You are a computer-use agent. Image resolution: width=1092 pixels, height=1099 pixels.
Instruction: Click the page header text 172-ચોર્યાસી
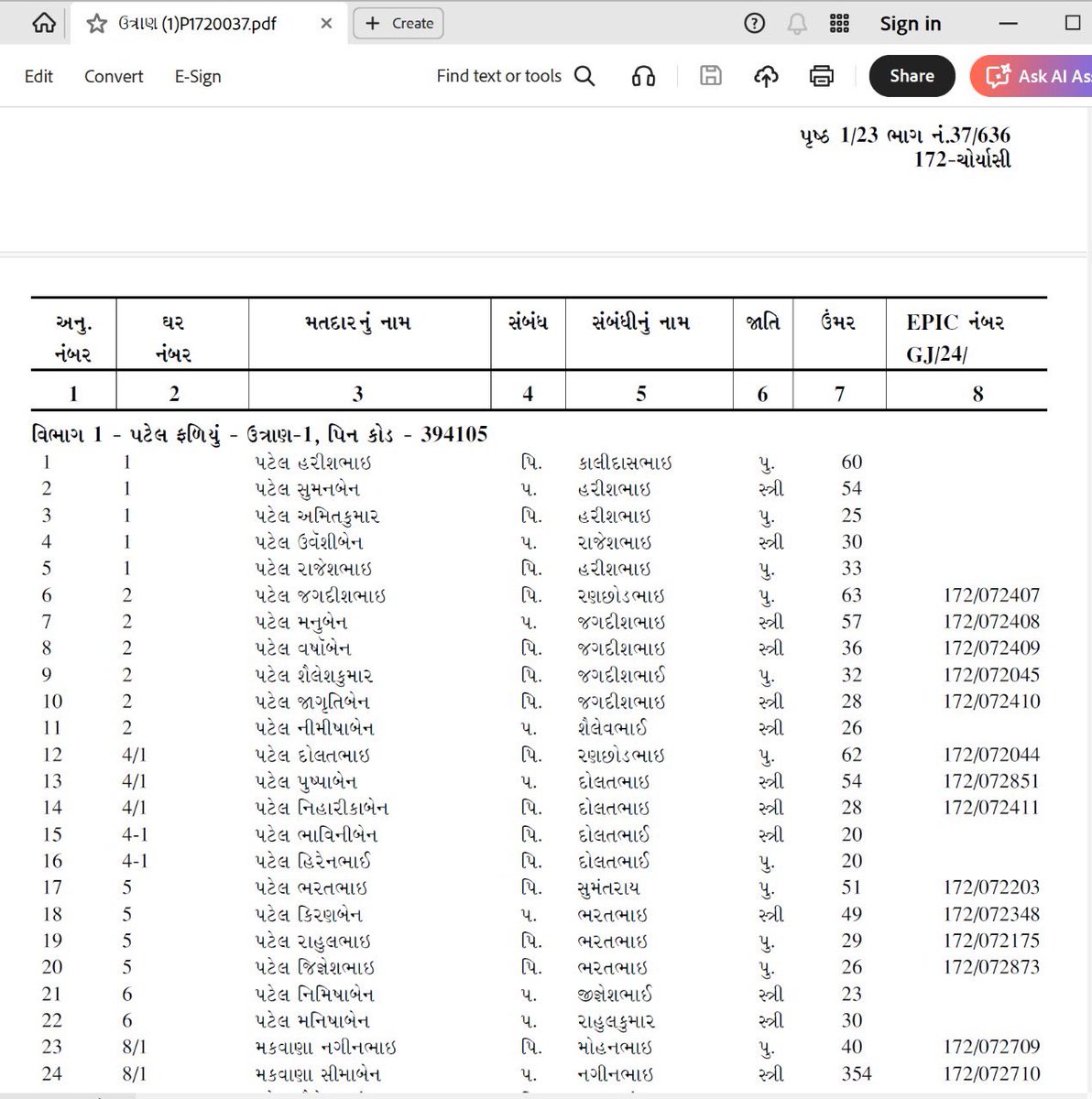962,159
